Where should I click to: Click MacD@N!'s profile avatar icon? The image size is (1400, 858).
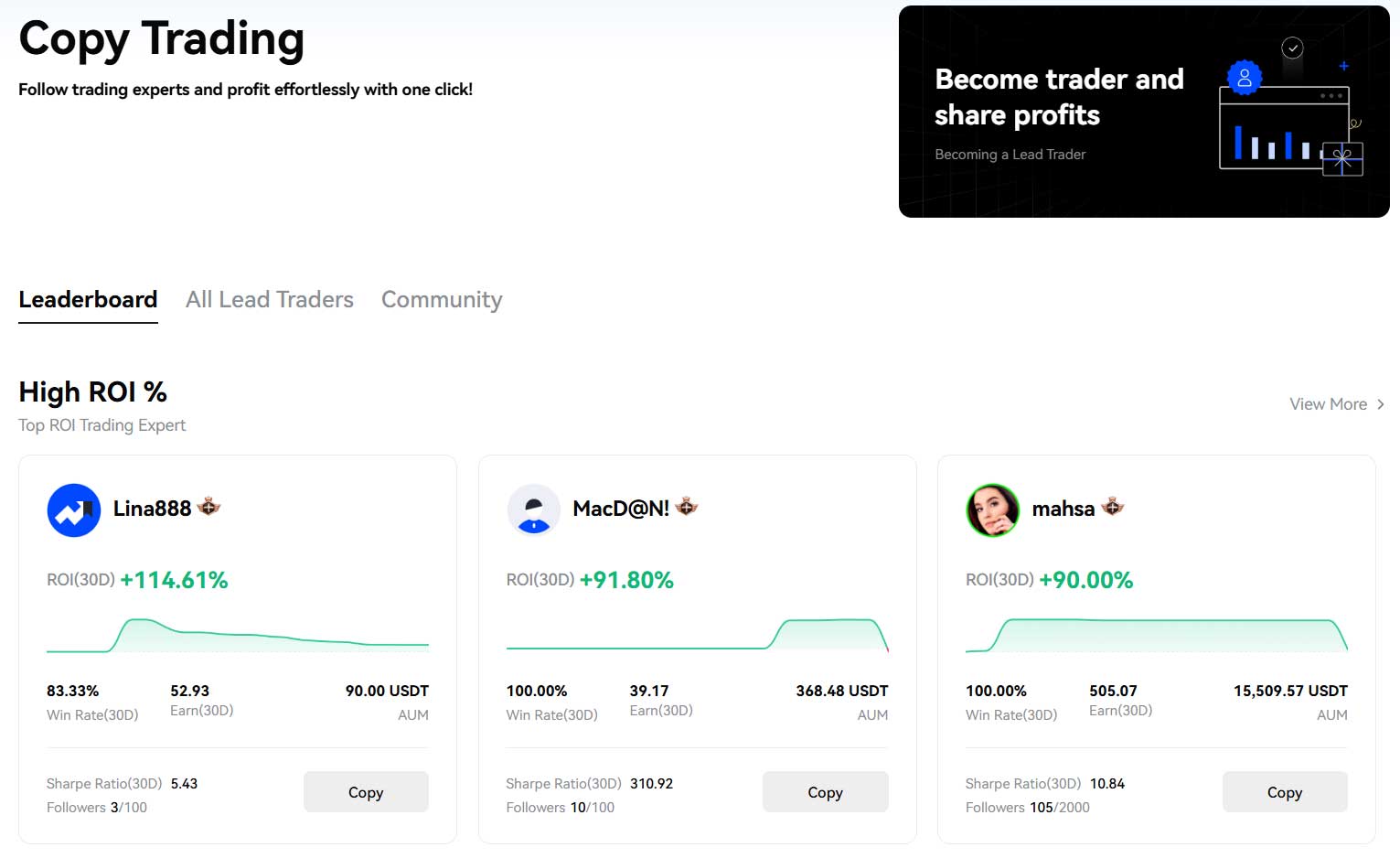coord(533,510)
